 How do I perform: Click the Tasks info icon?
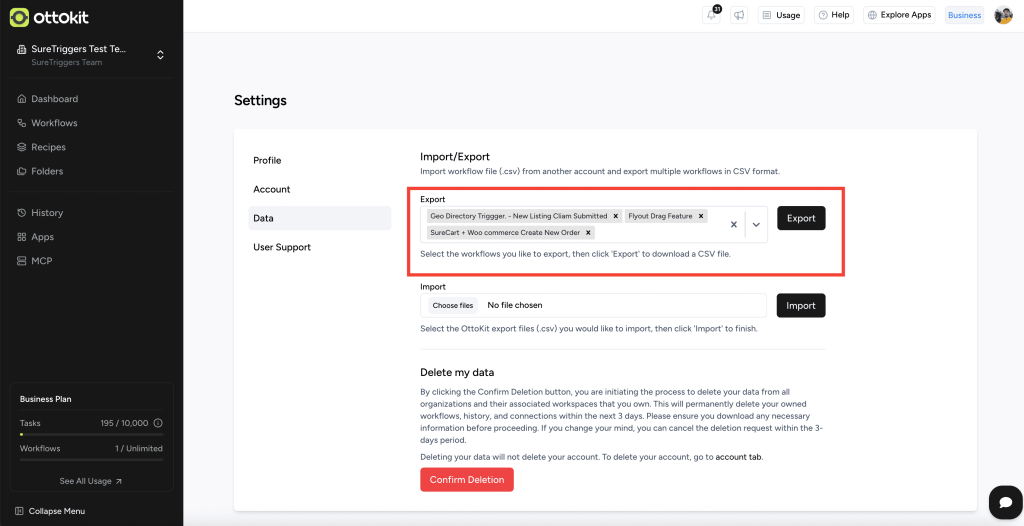[158, 423]
